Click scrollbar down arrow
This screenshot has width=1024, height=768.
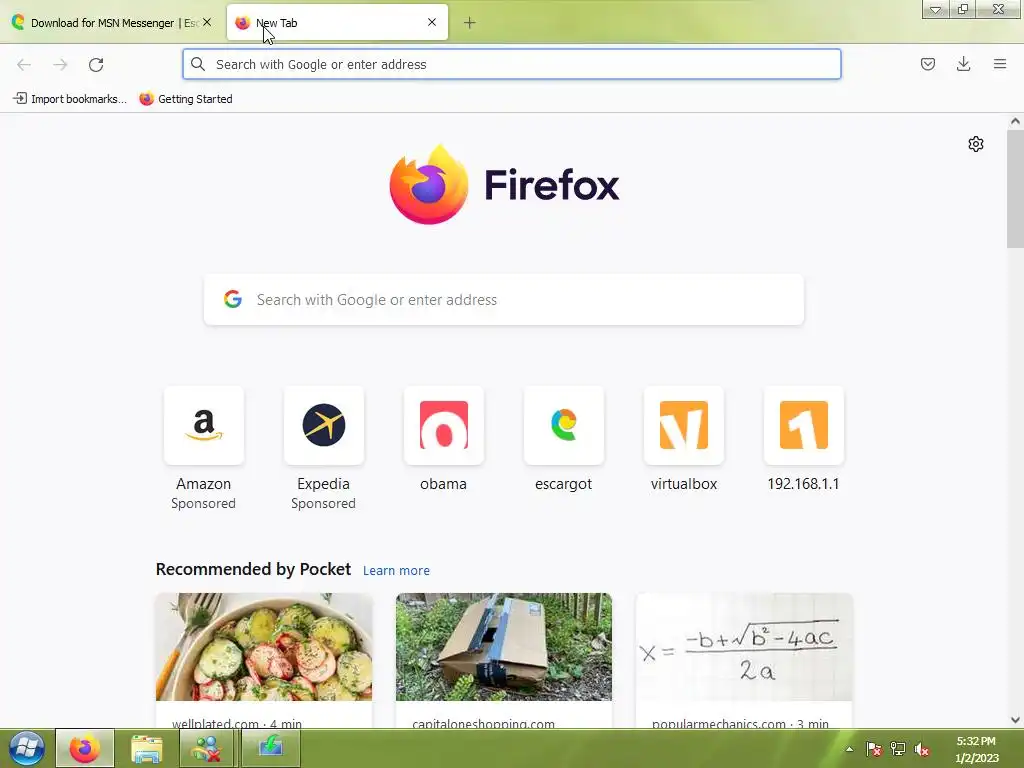[1015, 720]
